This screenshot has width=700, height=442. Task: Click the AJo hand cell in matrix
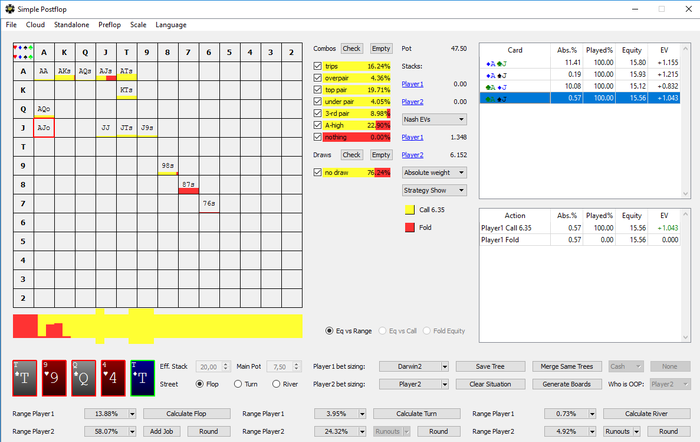pyautogui.click(x=44, y=128)
